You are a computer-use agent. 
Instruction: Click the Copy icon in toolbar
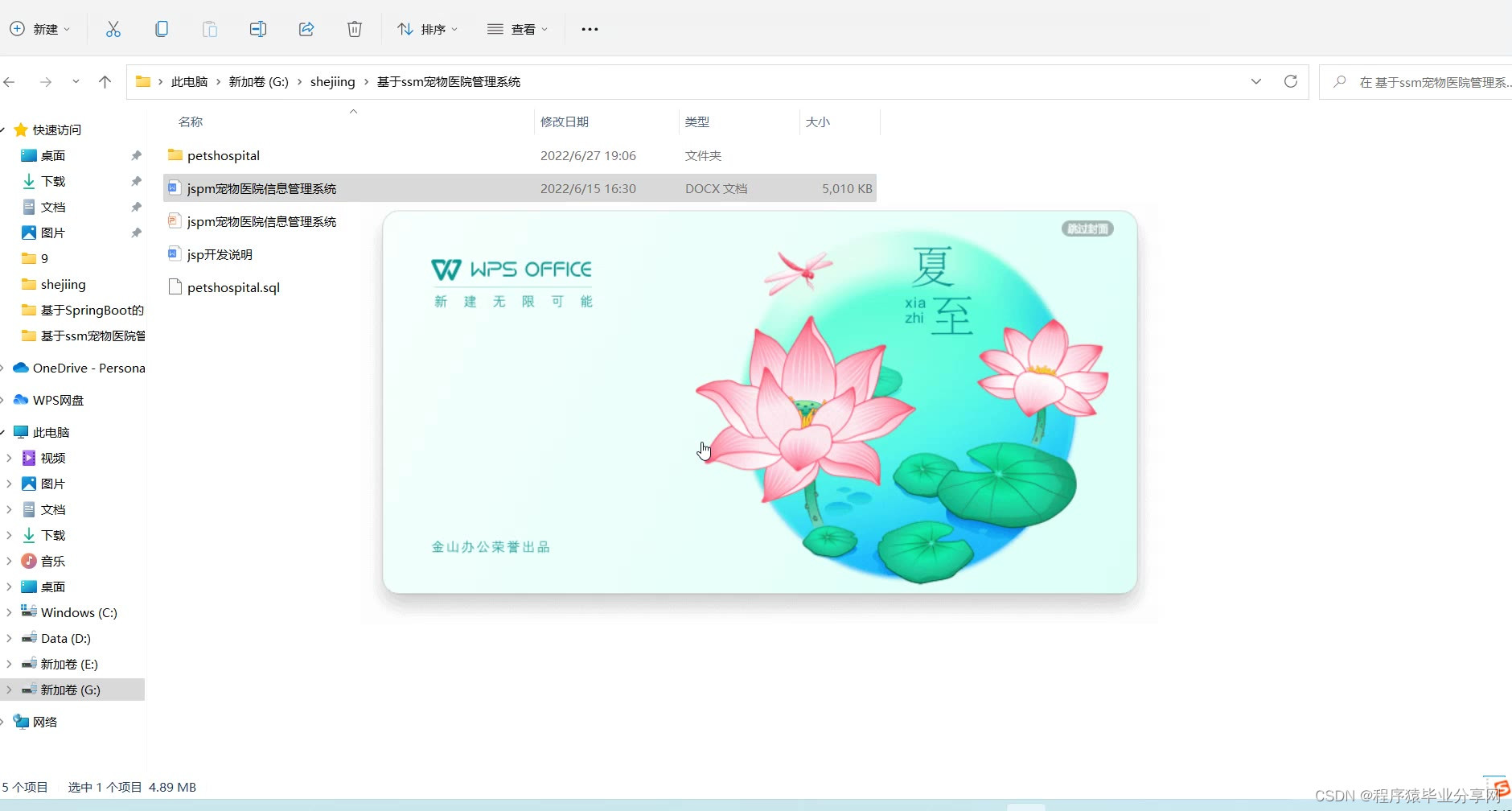[x=162, y=29]
